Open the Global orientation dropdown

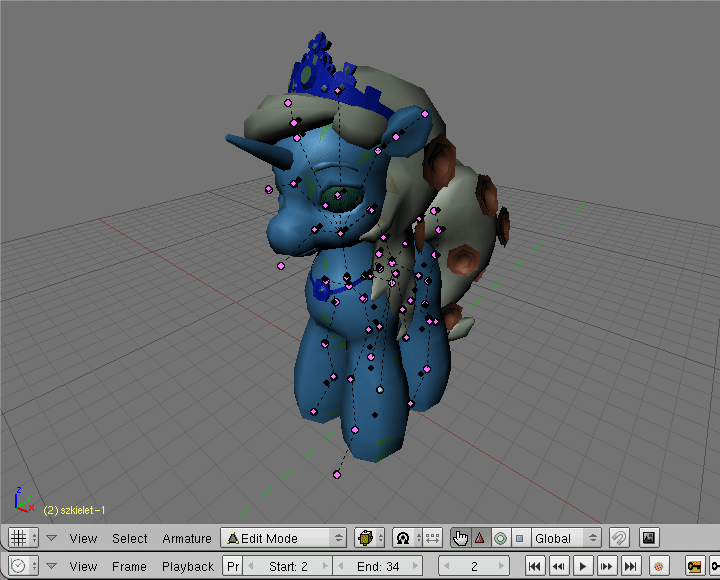566,538
